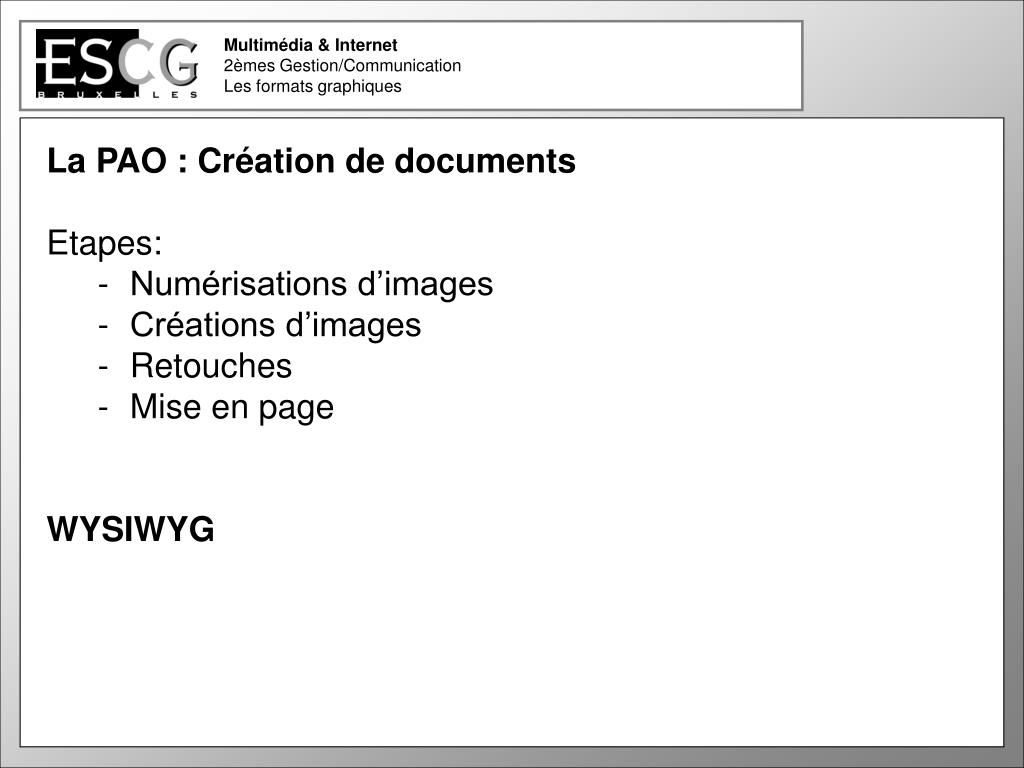Select the 'Les formats graphiques' line
This screenshot has height=768, width=1024.
tap(312, 86)
